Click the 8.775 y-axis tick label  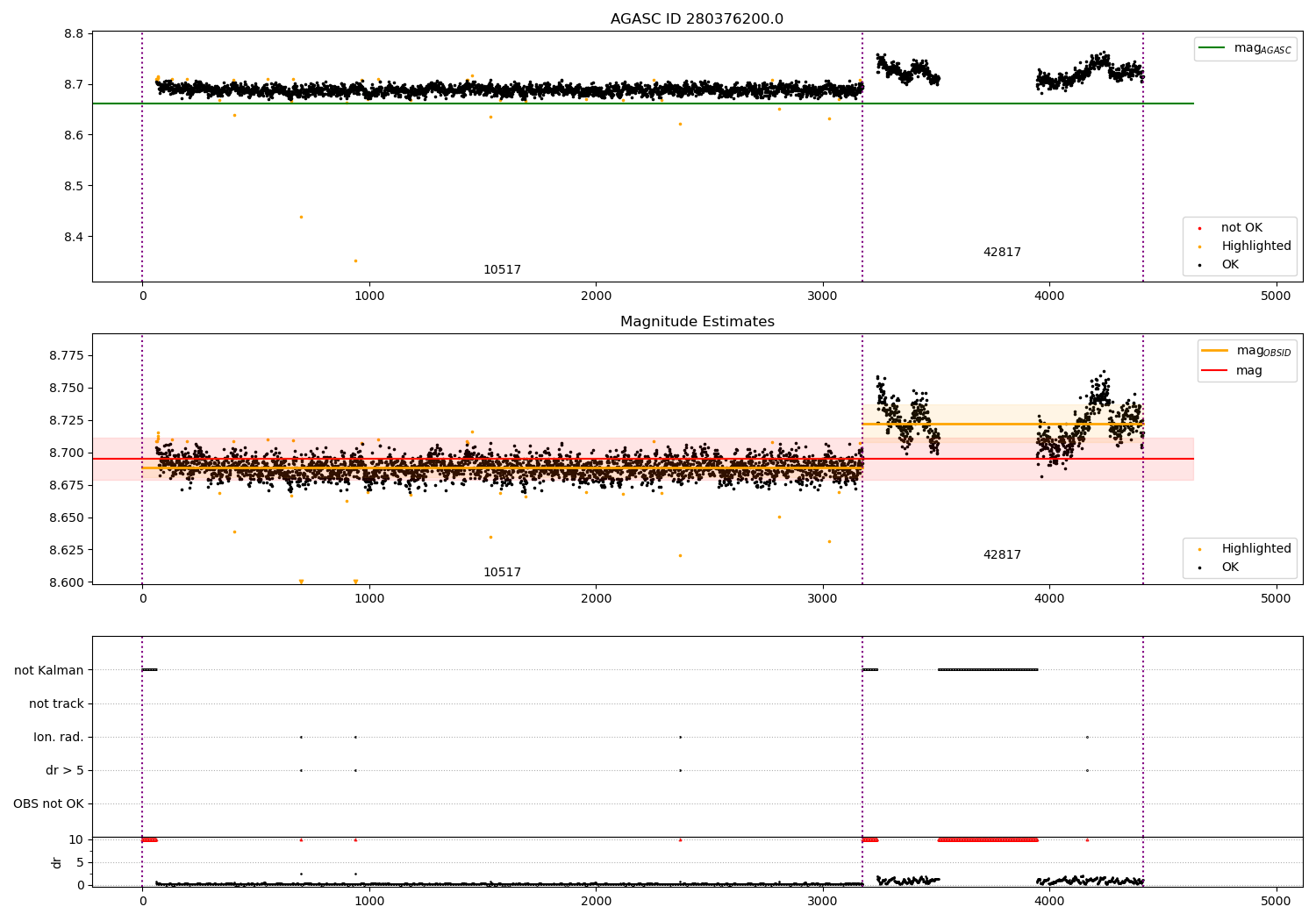coord(67,355)
